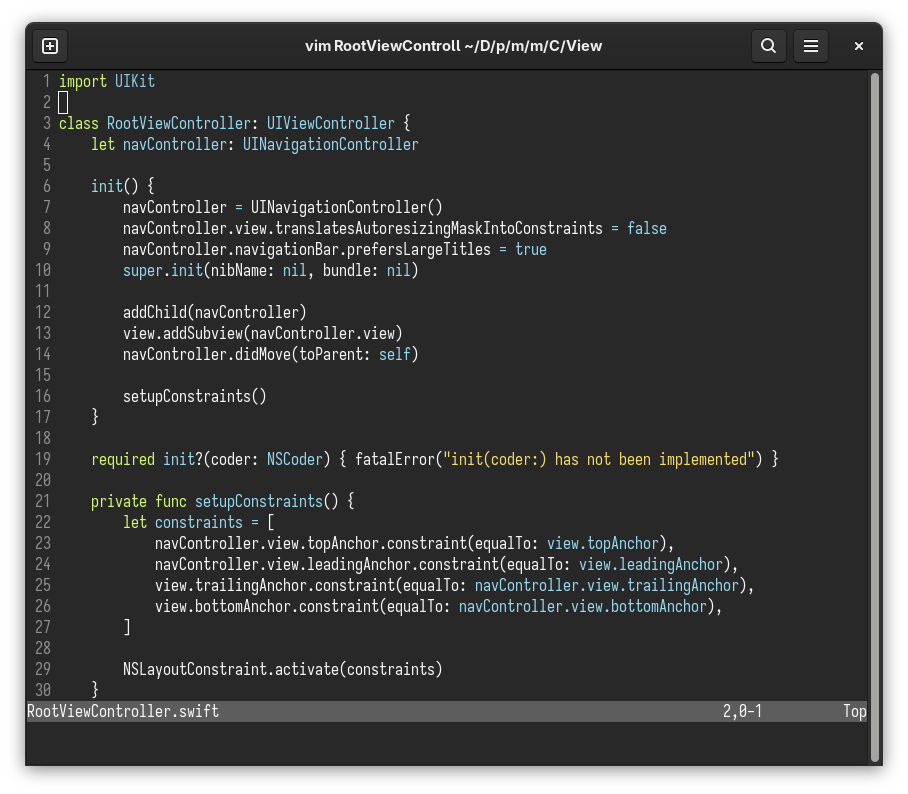This screenshot has width=908, height=794.
Task: Place cursor on the empty line 2 cursor block
Action: [x=63, y=103]
